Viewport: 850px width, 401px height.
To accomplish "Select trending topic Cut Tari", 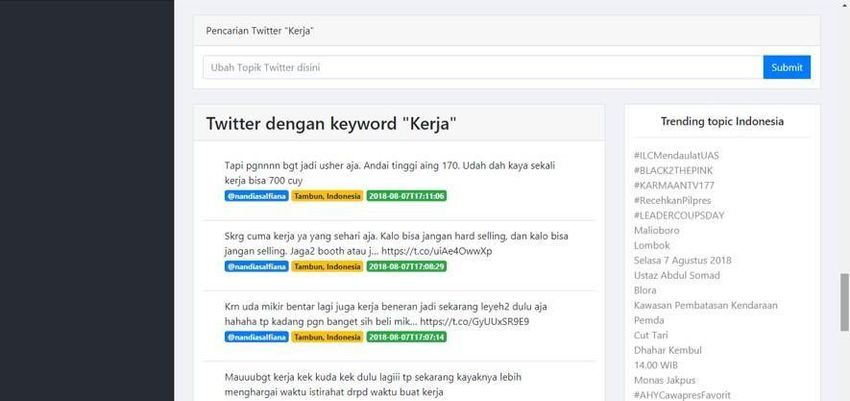I will (x=651, y=335).
